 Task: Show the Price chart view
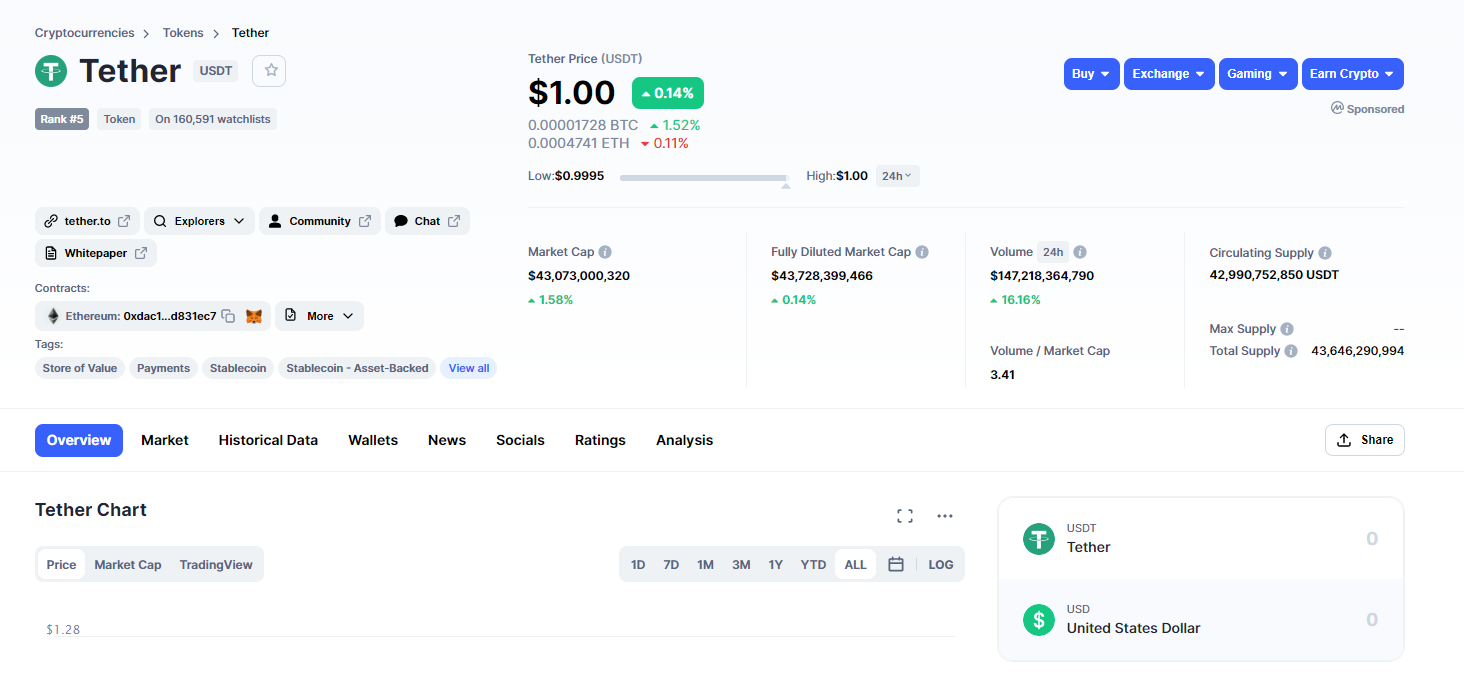61,564
